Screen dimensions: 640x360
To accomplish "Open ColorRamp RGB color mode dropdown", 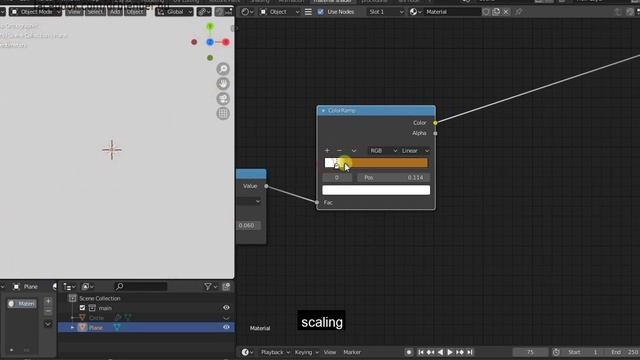I will 383,151.
